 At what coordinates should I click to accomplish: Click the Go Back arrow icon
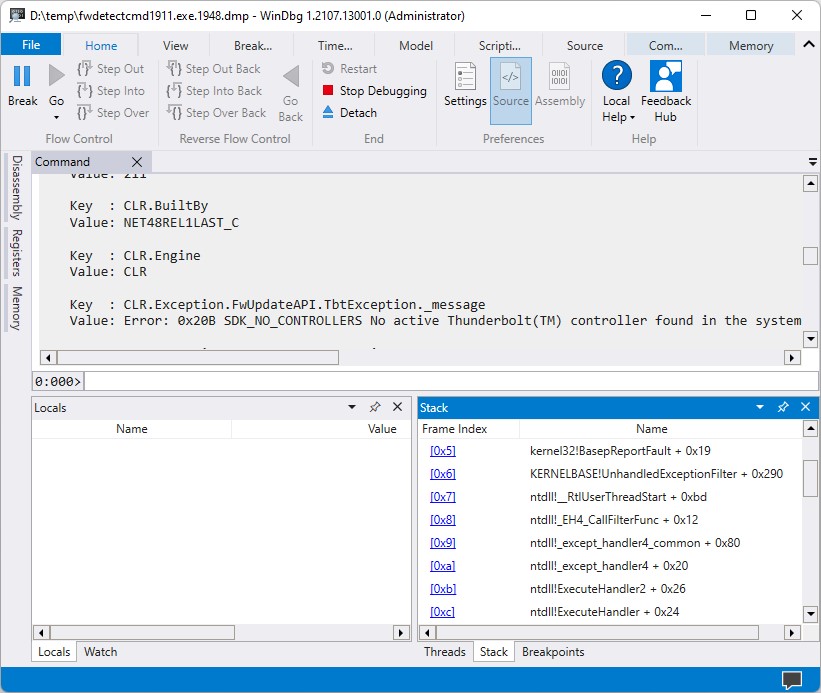coord(291,76)
